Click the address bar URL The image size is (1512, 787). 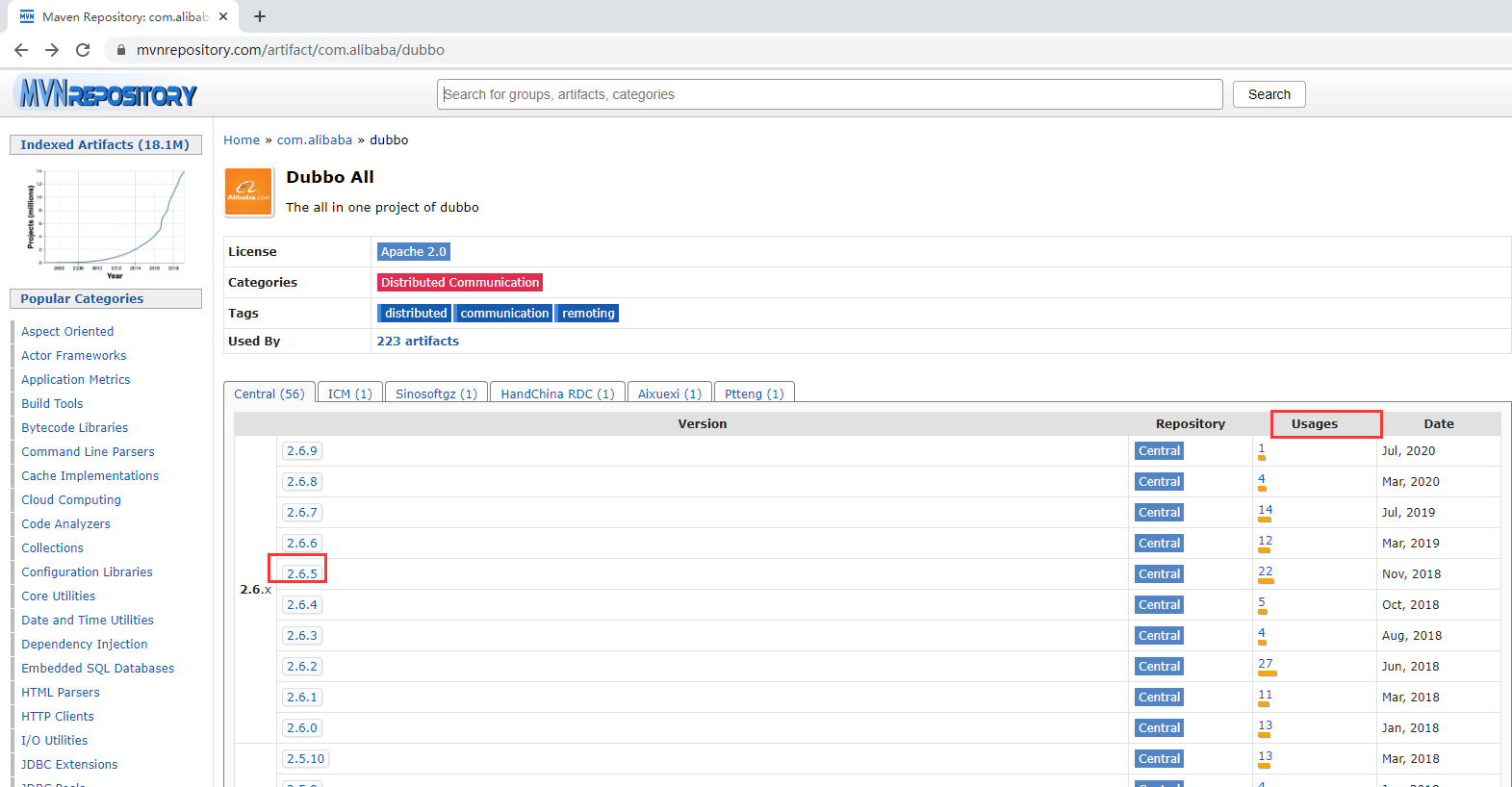point(291,50)
